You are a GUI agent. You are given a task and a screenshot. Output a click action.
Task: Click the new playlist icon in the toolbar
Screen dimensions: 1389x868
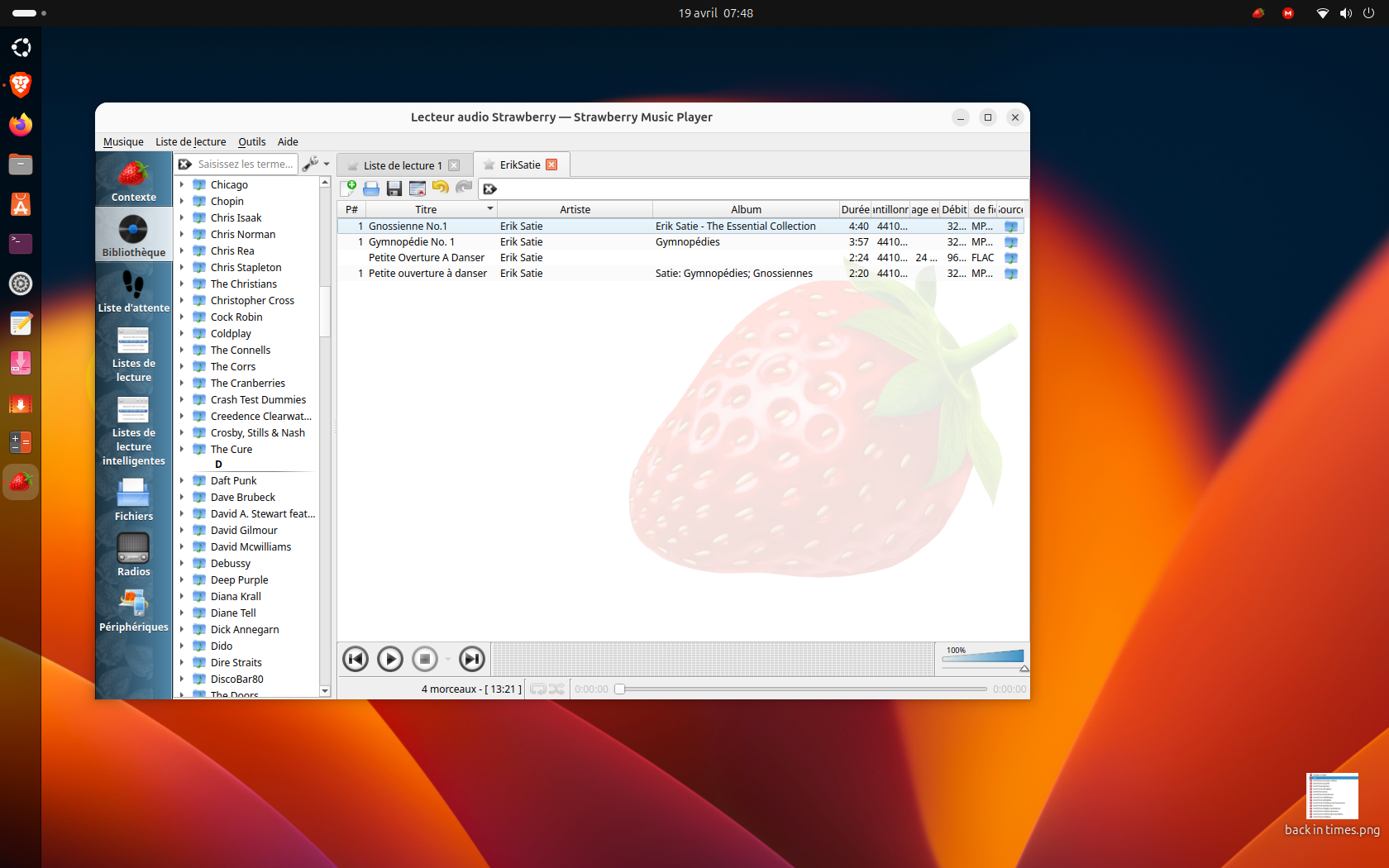pyautogui.click(x=349, y=188)
